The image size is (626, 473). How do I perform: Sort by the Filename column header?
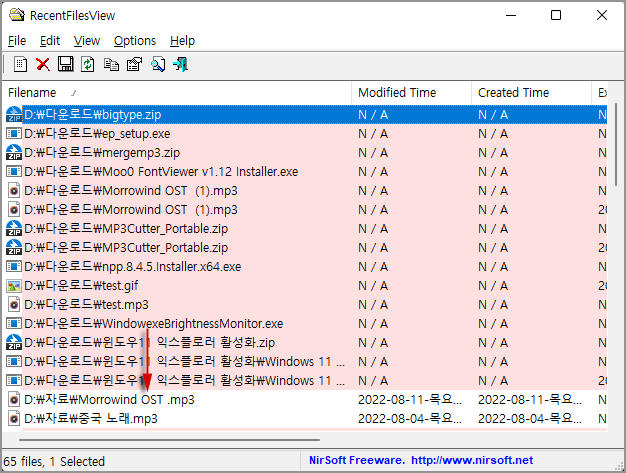177,93
